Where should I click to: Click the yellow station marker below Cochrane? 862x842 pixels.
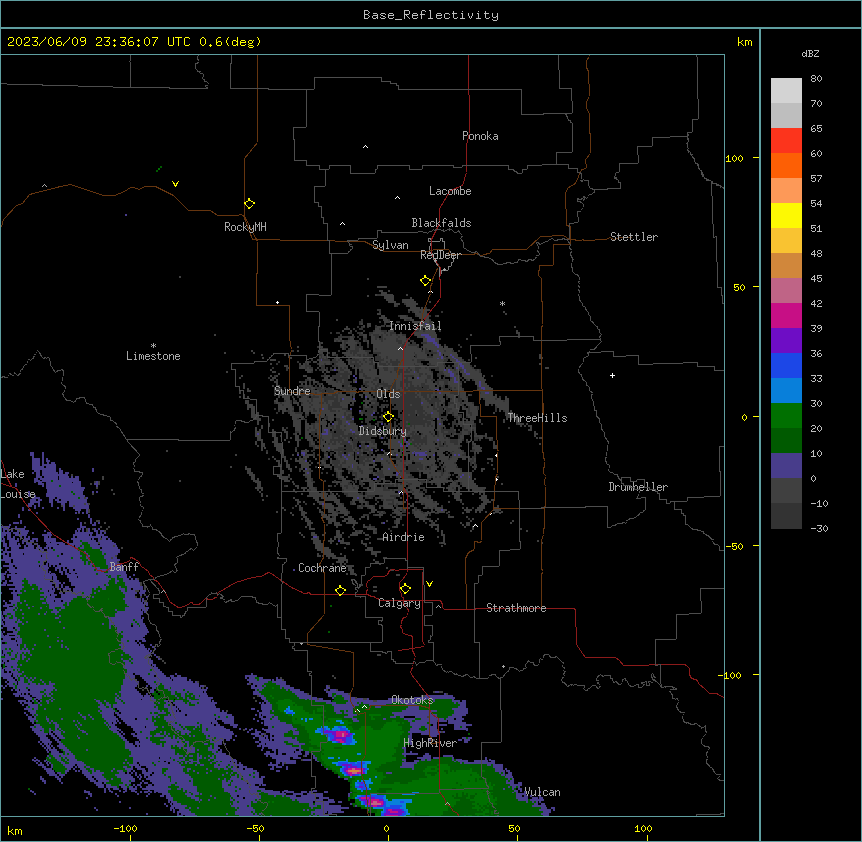coord(340,590)
